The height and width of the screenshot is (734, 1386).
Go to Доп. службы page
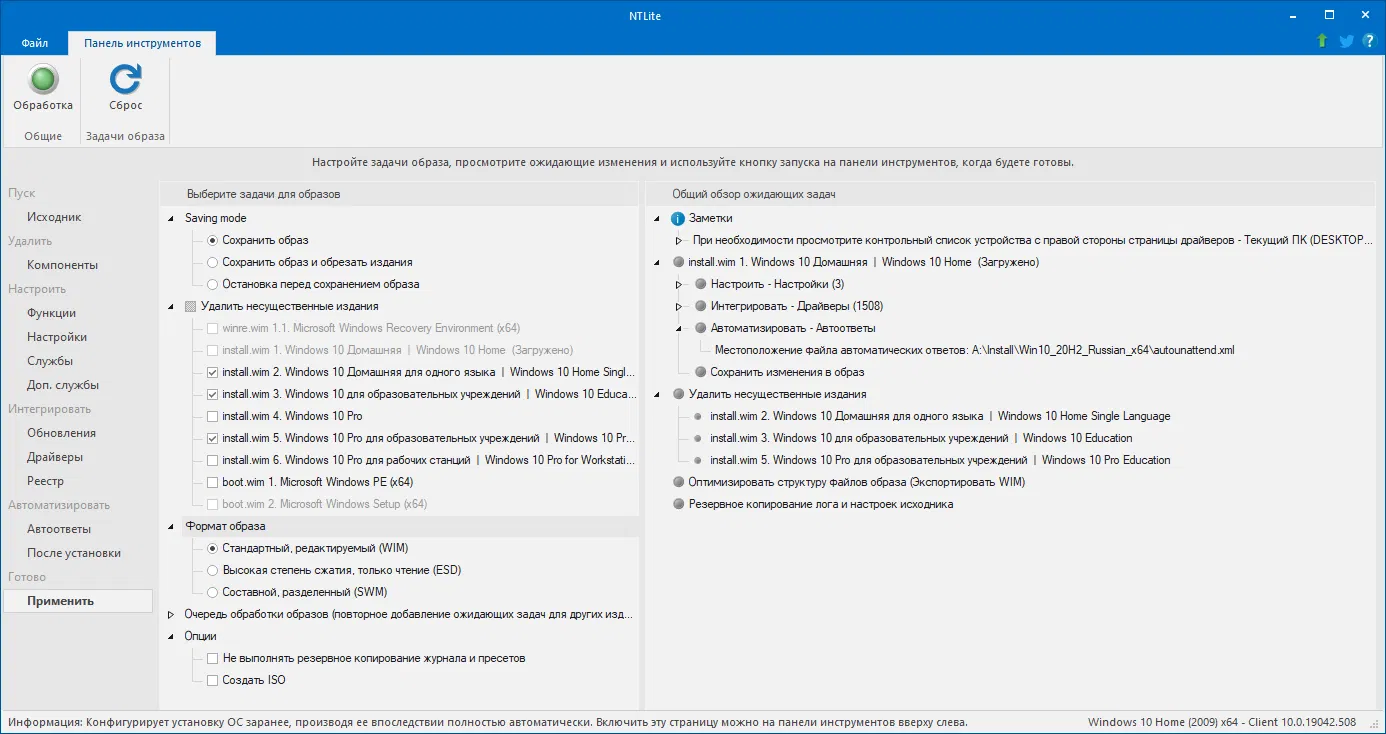coord(64,385)
